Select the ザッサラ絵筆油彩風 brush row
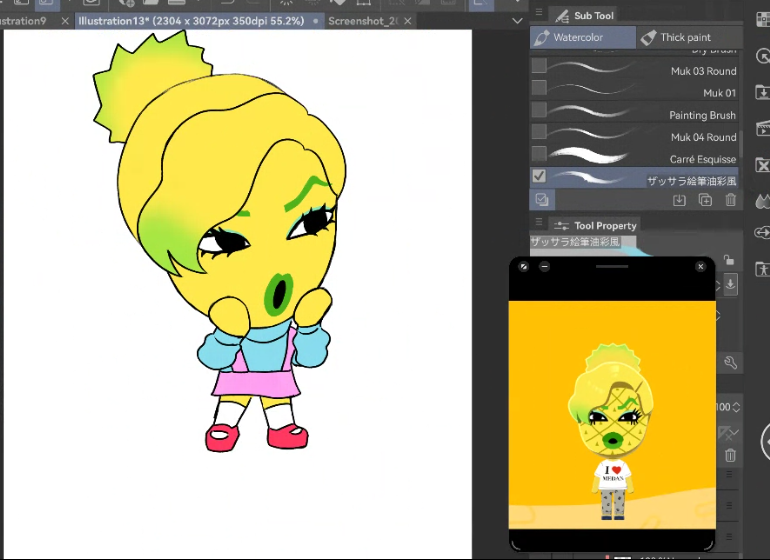770x560 pixels. tap(634, 178)
